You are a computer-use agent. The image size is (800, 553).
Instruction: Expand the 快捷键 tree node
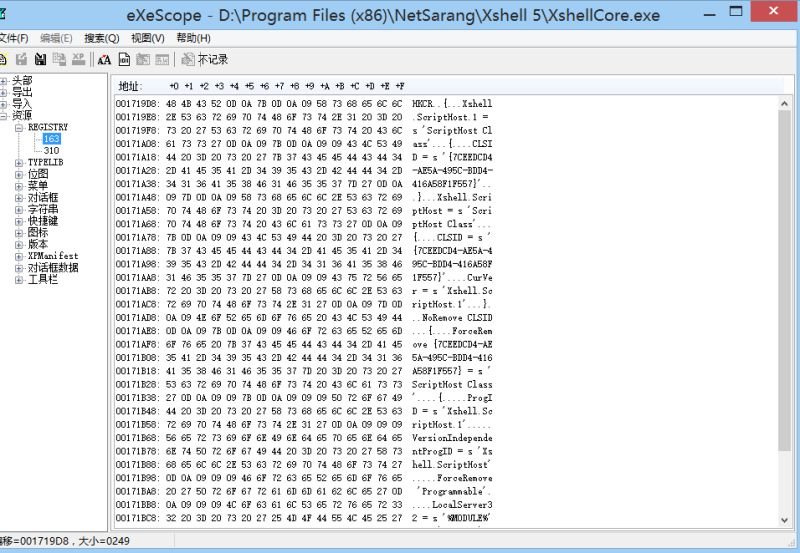pyautogui.click(x=19, y=221)
